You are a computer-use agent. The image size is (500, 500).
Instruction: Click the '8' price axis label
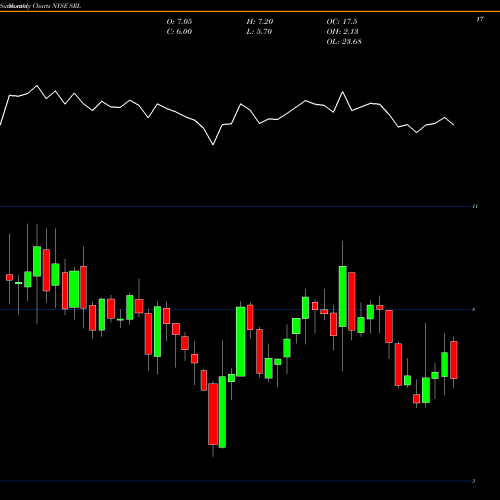[474, 310]
